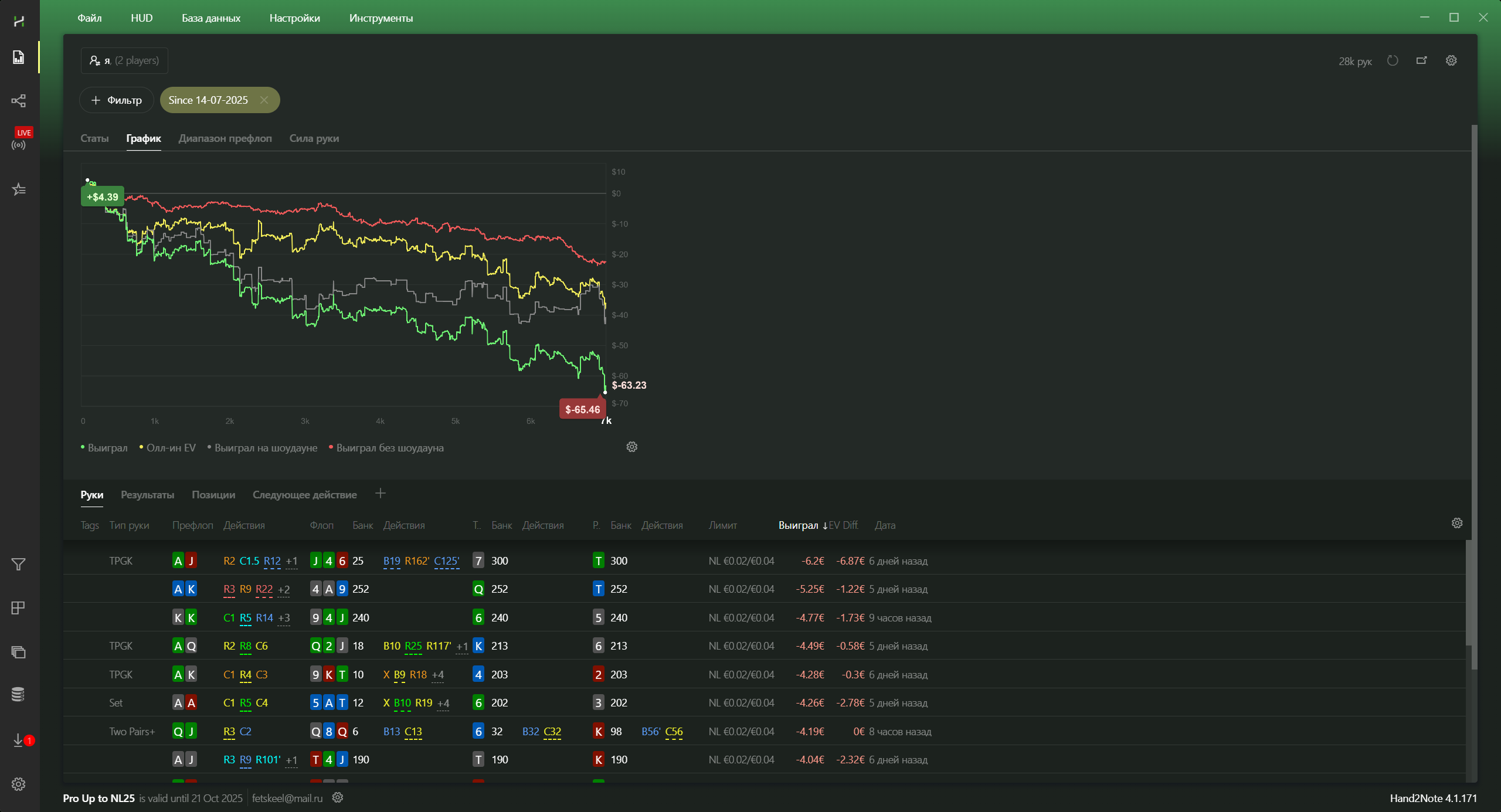1501x812 pixels.
Task: Open the graph settings gear icon
Action: (631, 447)
